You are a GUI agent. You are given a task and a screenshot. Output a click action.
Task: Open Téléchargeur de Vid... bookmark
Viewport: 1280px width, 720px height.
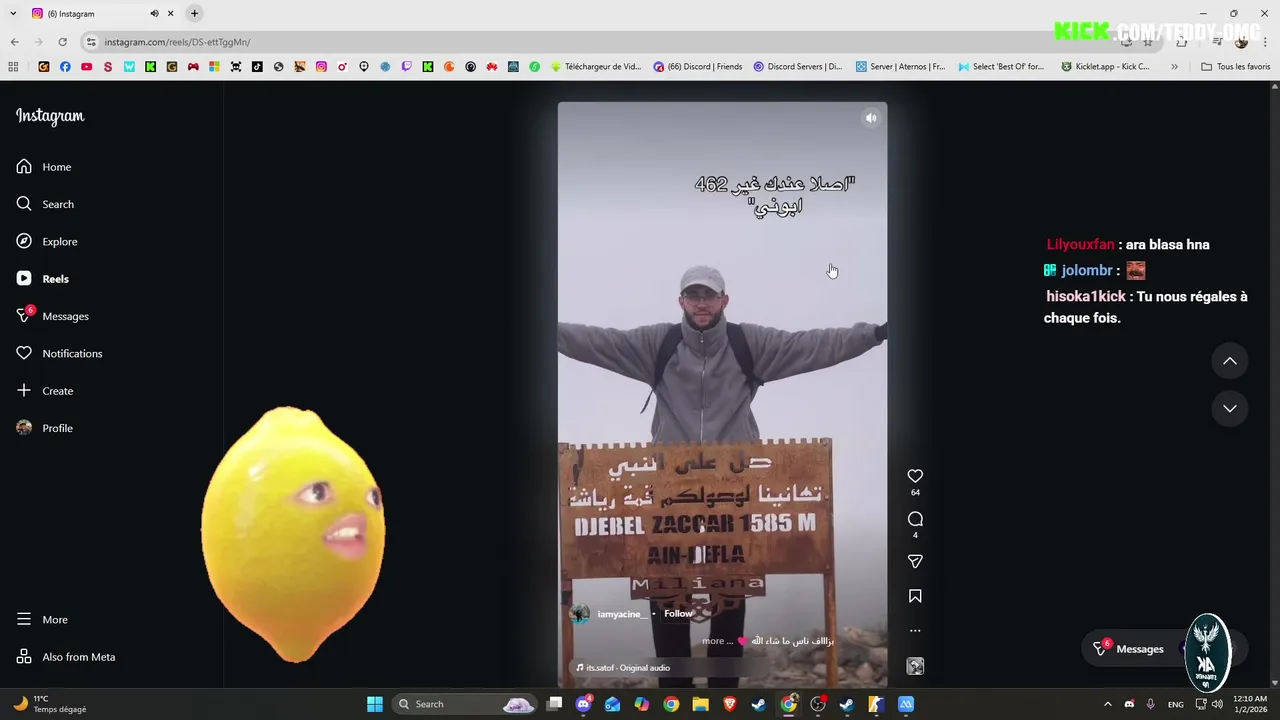click(x=596, y=67)
